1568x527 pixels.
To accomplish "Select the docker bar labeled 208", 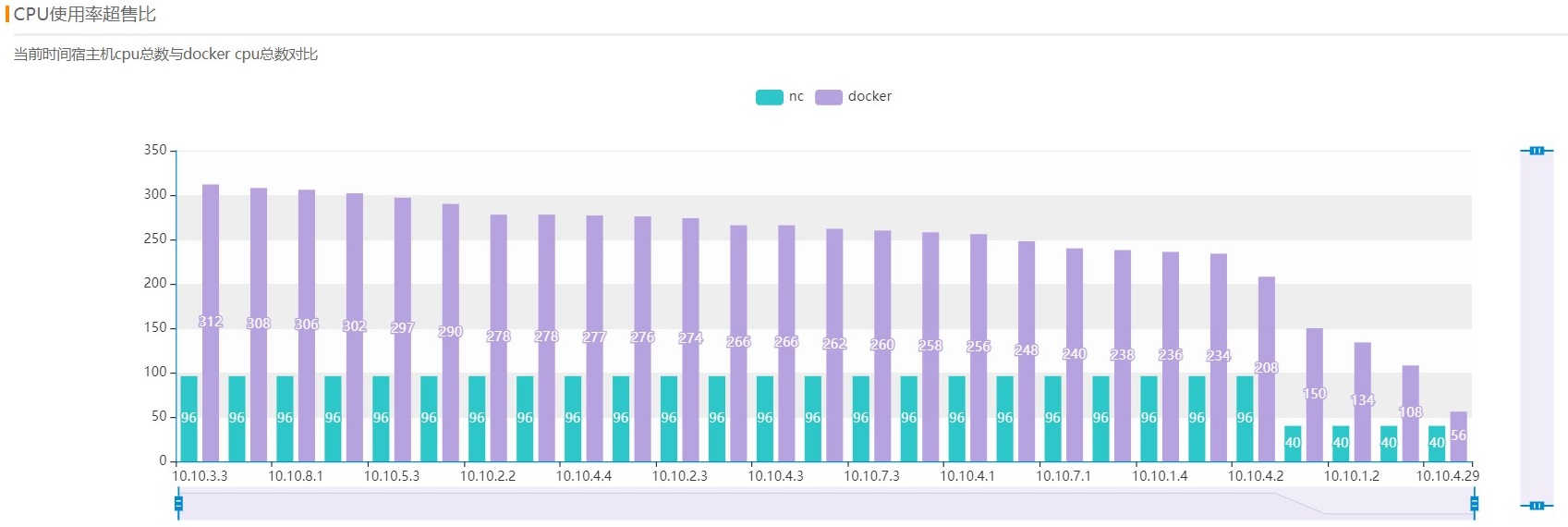I will point(1267,369).
